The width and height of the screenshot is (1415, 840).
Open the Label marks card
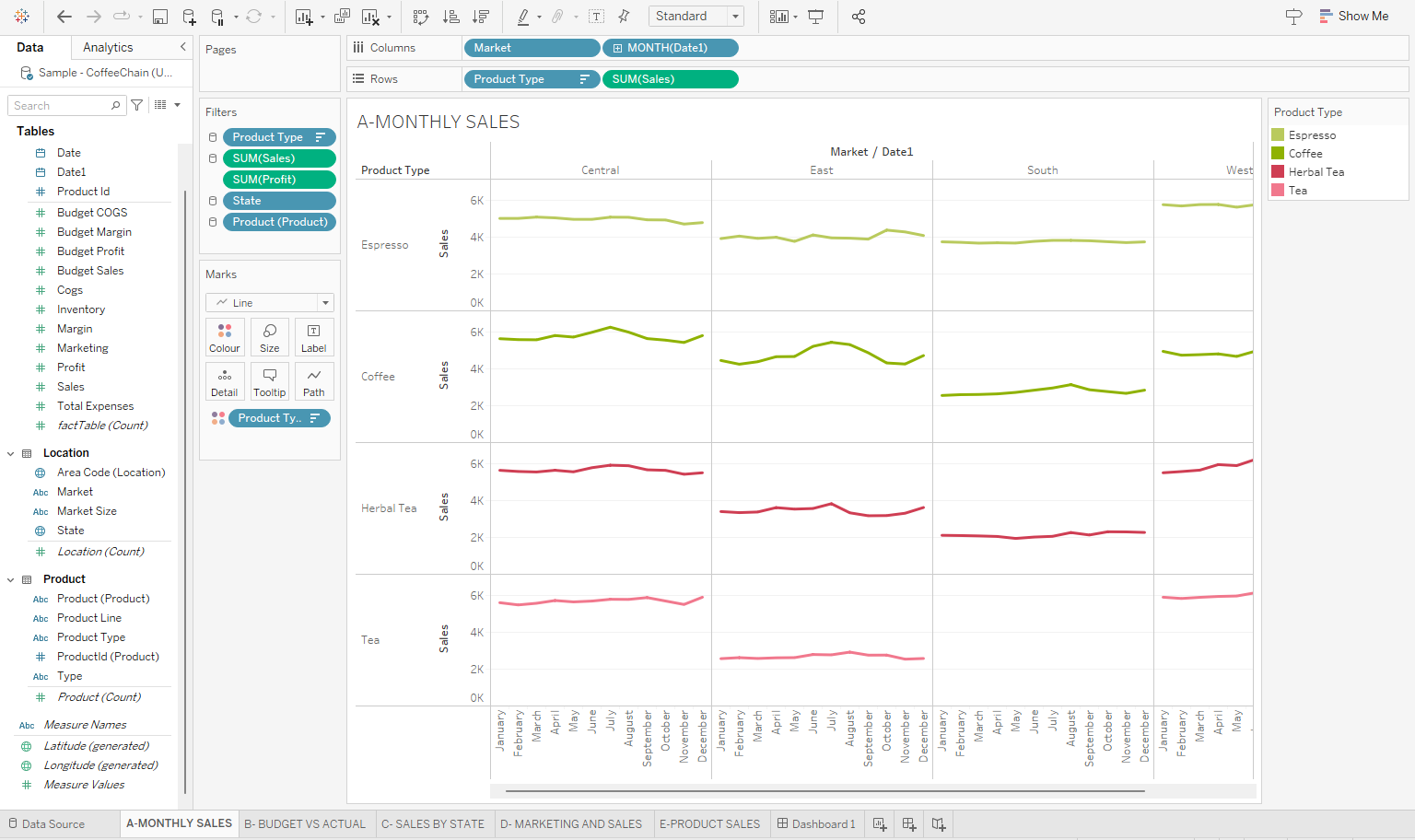(314, 337)
